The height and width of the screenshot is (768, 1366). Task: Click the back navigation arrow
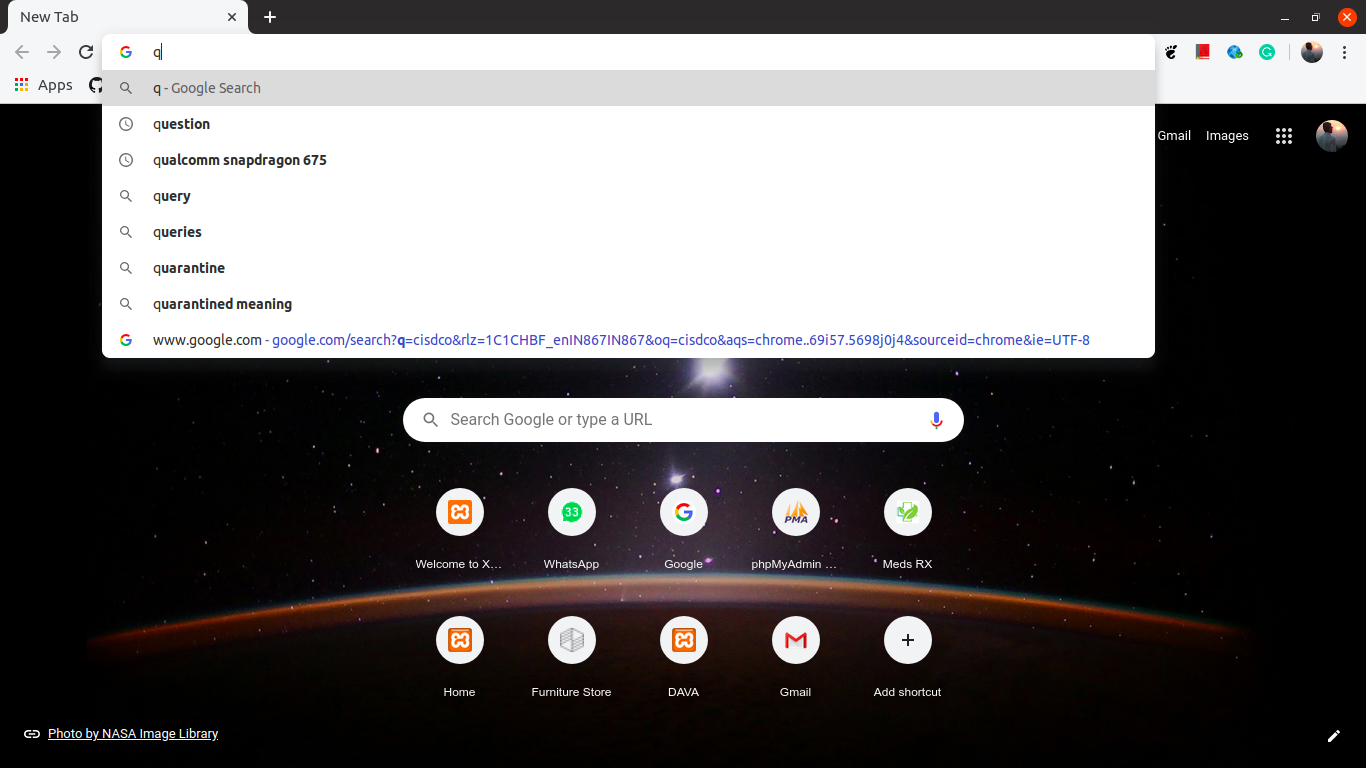pos(22,53)
